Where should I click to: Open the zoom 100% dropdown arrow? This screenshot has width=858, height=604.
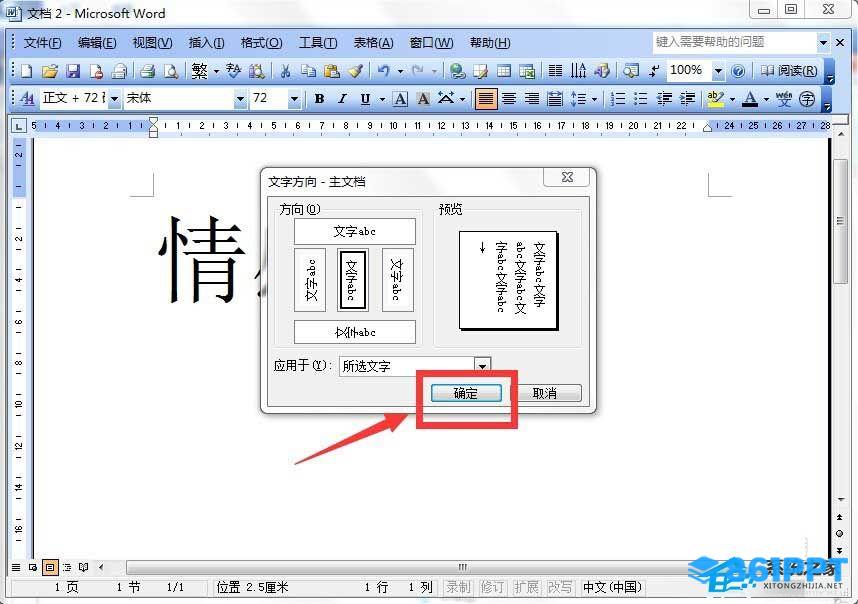(x=718, y=71)
